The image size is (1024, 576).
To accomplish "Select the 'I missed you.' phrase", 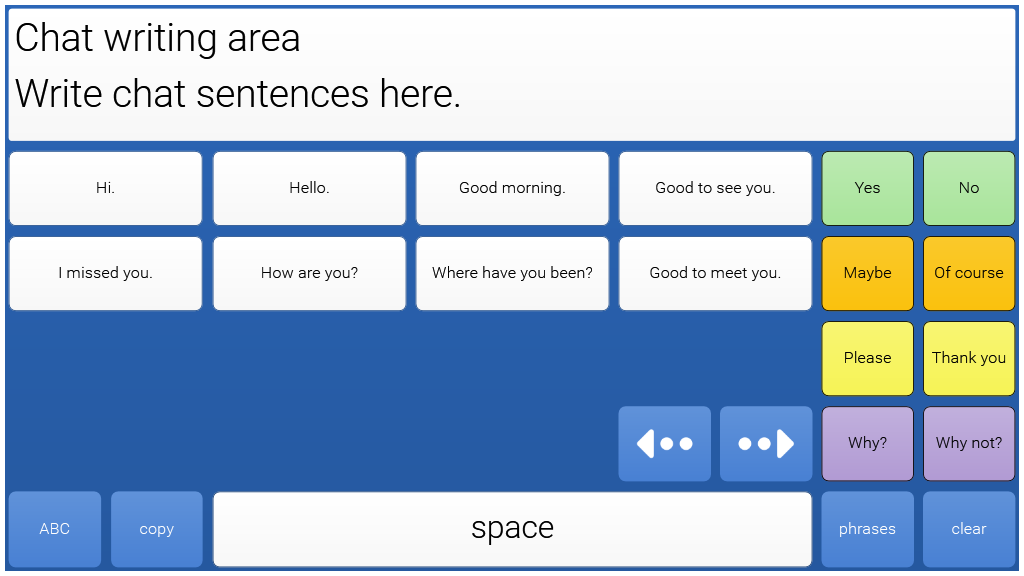I will [105, 273].
